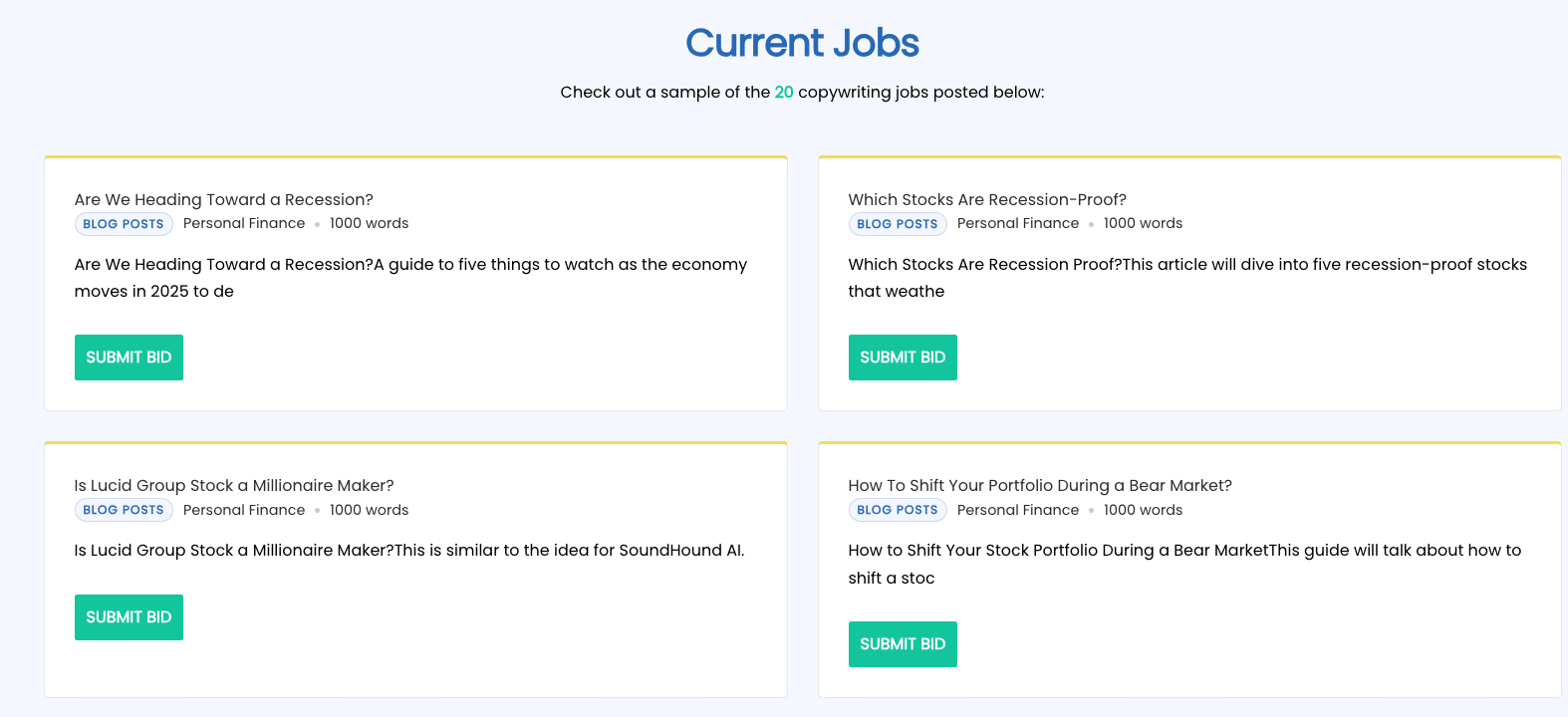Click the SoundHound AI description in Lucid job
The width and height of the screenshot is (1568, 717).
[408, 550]
